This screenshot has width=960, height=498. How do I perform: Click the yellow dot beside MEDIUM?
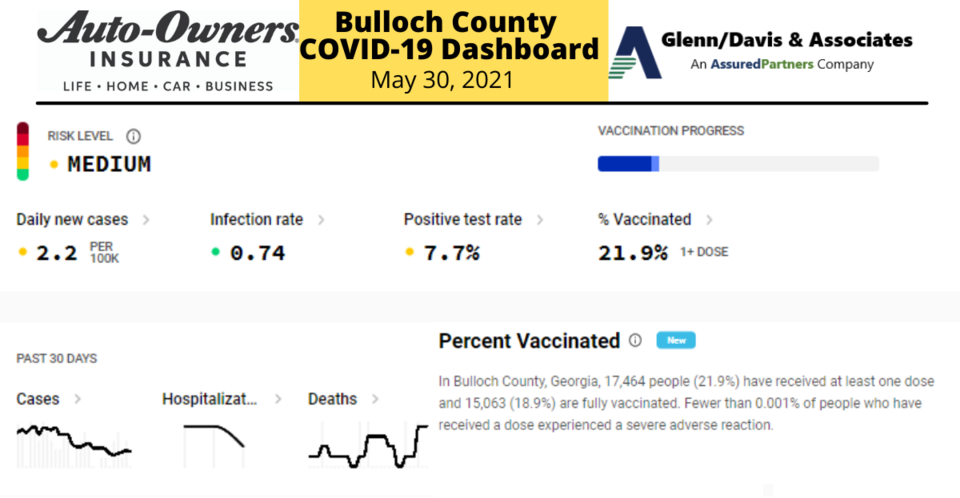click(x=54, y=164)
